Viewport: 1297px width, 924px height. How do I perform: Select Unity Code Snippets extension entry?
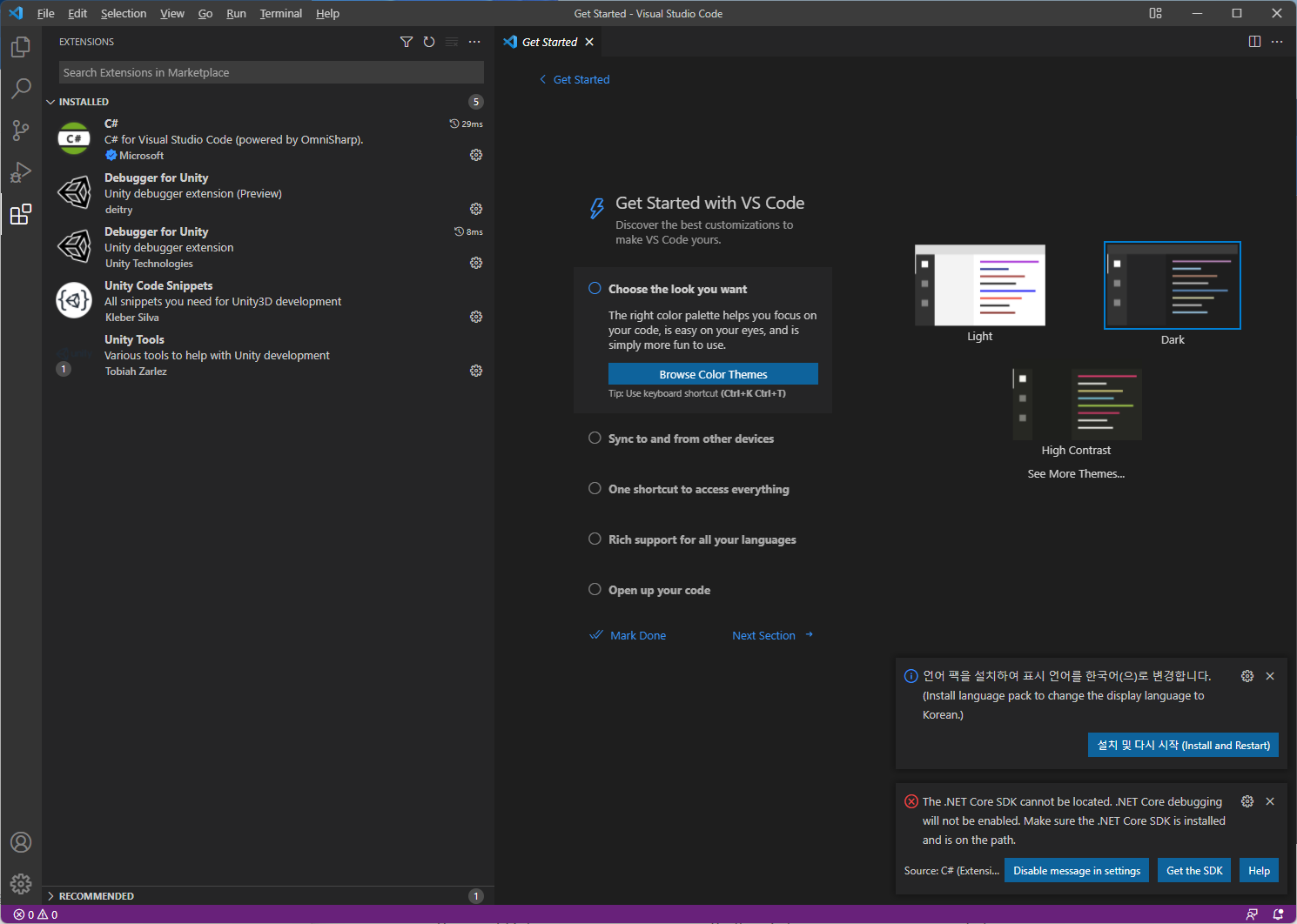click(268, 301)
